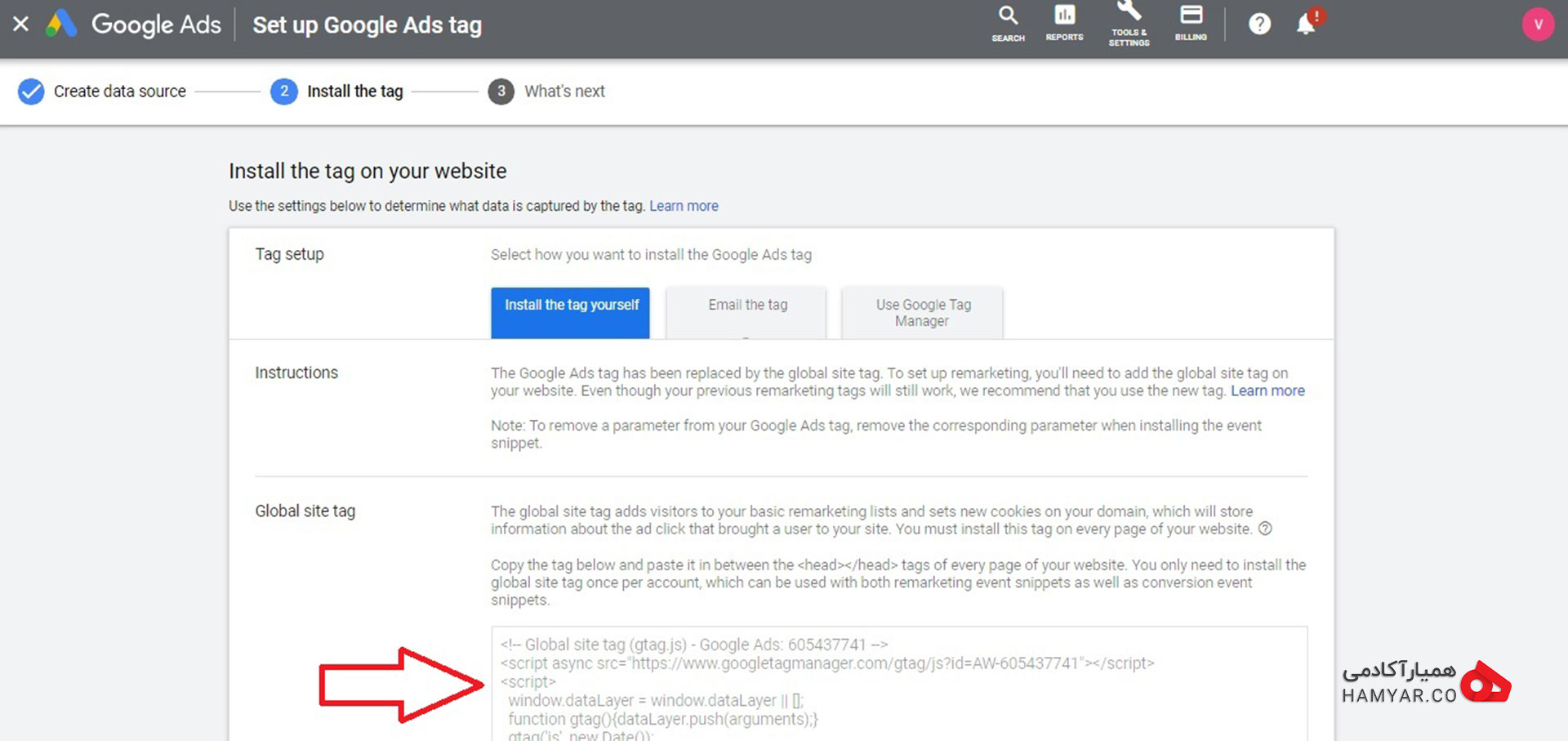Open the Help question mark icon
The image size is (1568, 741).
tap(1259, 24)
